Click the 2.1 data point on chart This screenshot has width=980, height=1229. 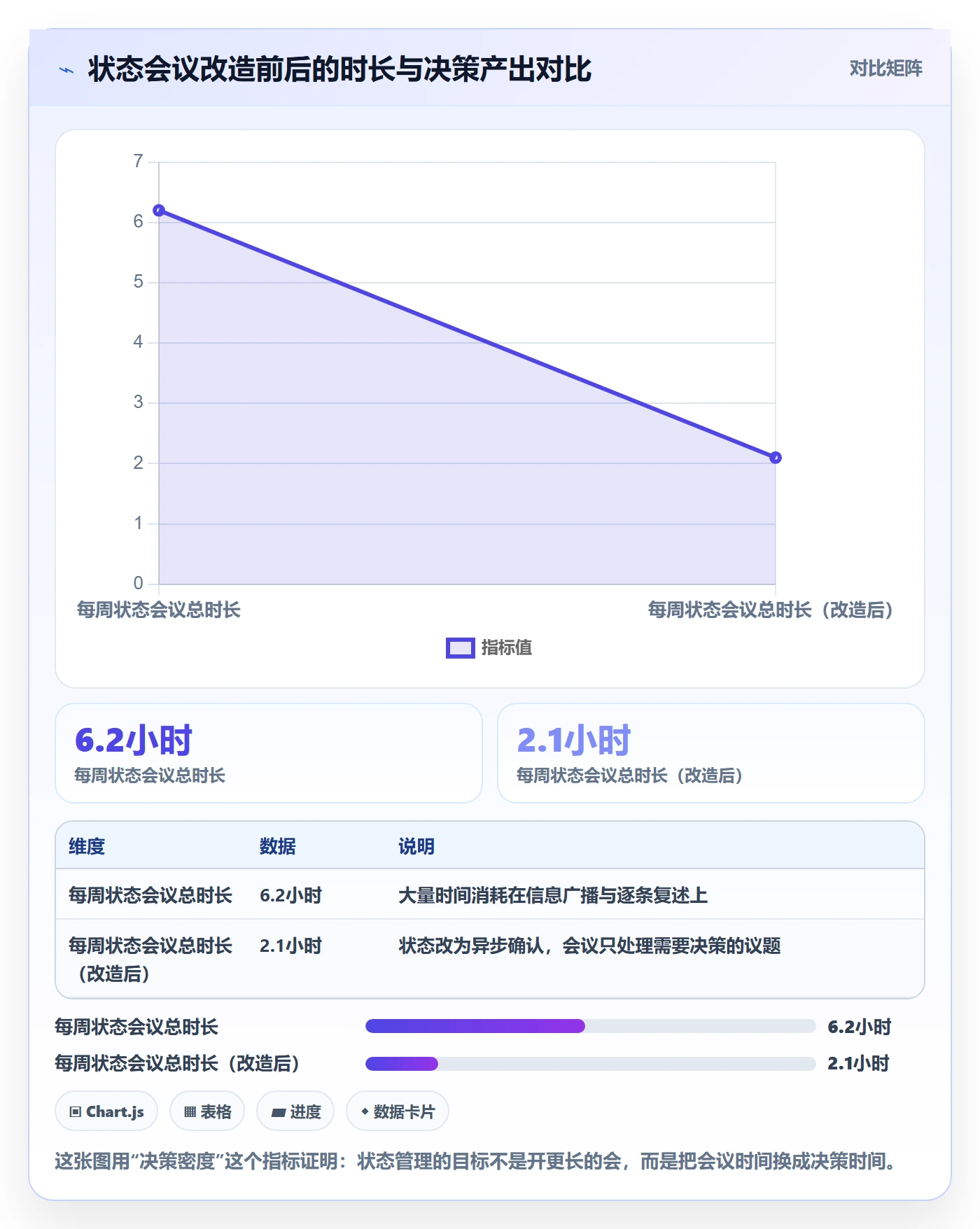[776, 458]
